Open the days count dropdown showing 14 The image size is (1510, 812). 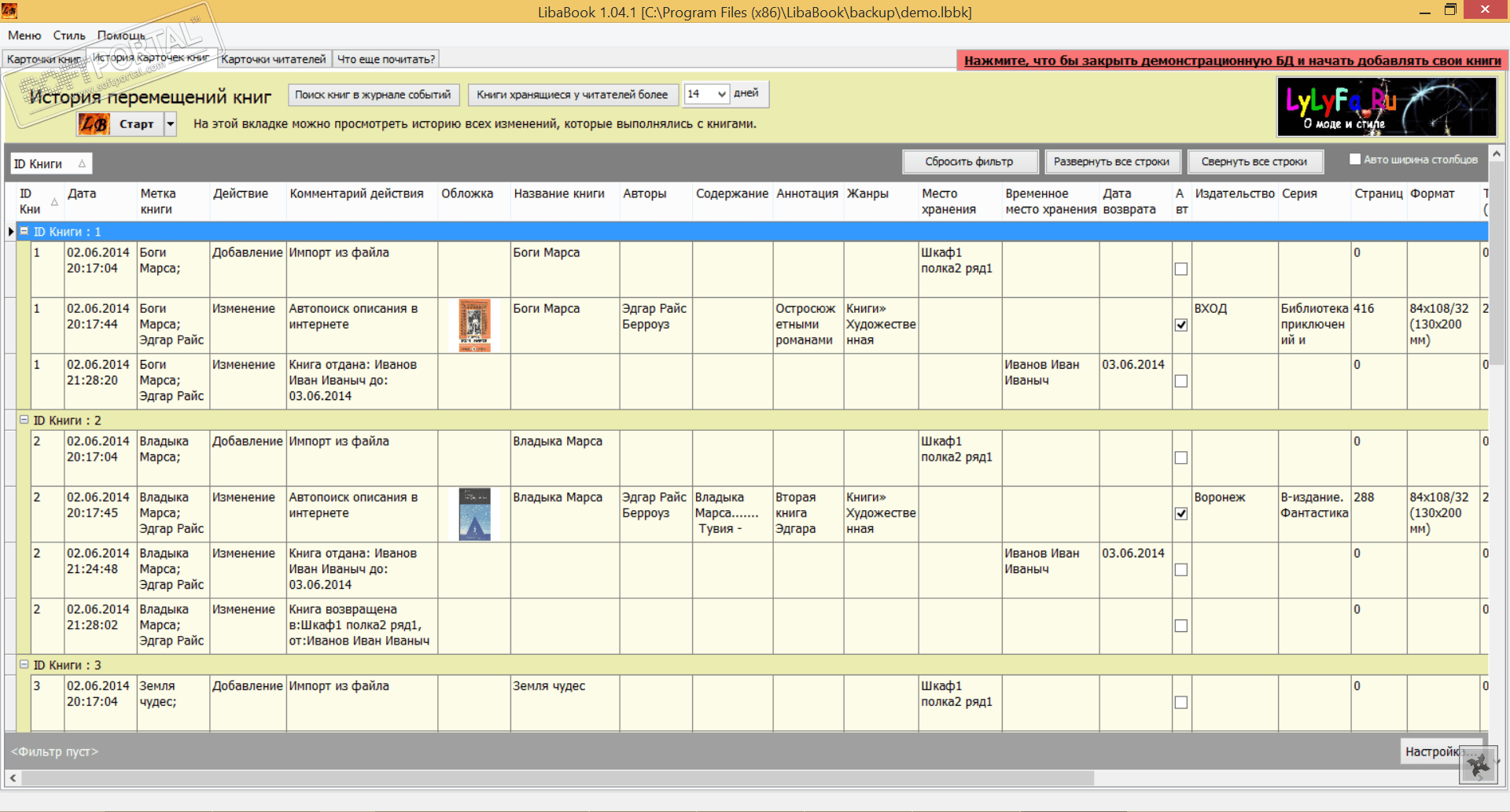pyautogui.click(x=721, y=94)
